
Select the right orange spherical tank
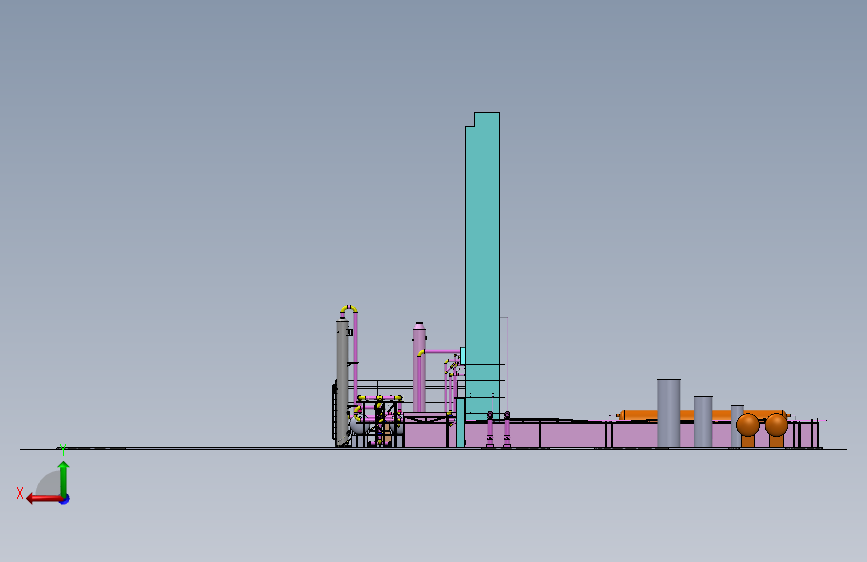pos(776,425)
